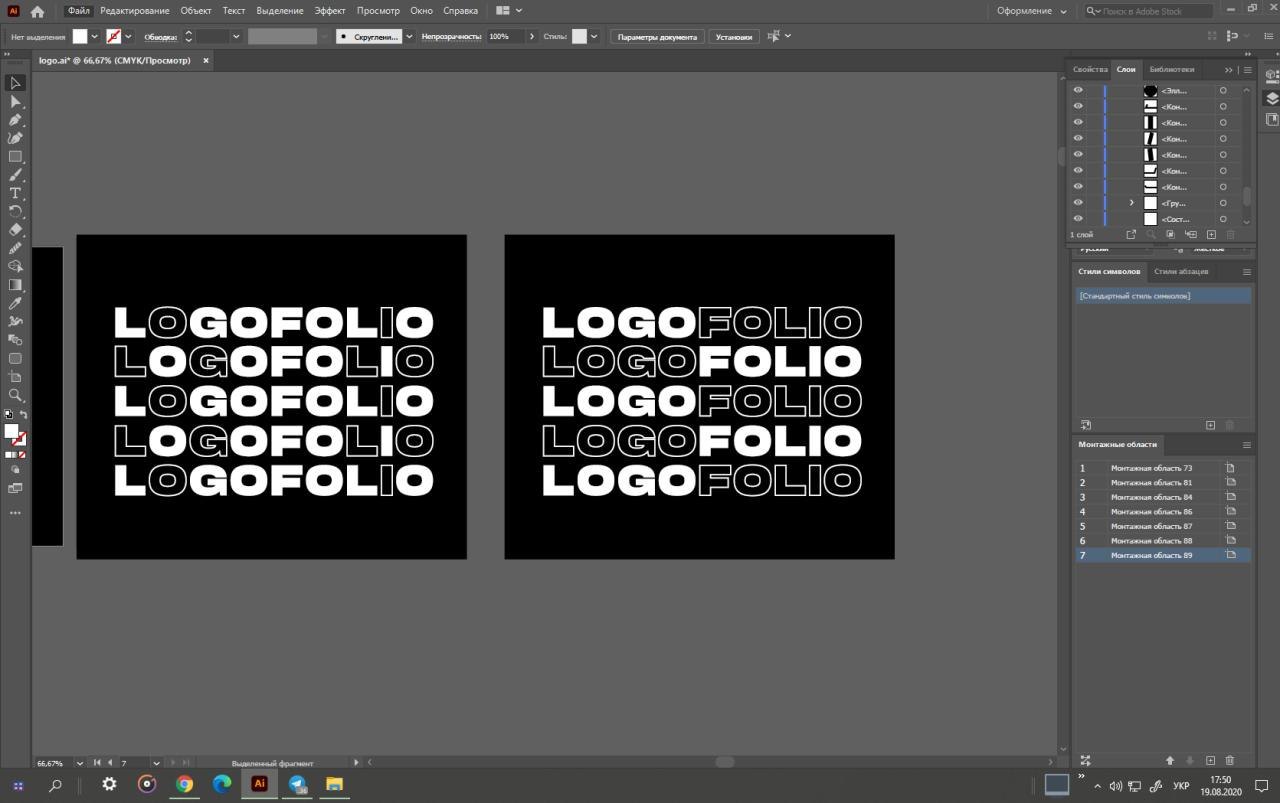This screenshot has height=803, width=1280.
Task: Open brush definition Скруглени... dropdown
Action: pyautogui.click(x=409, y=36)
